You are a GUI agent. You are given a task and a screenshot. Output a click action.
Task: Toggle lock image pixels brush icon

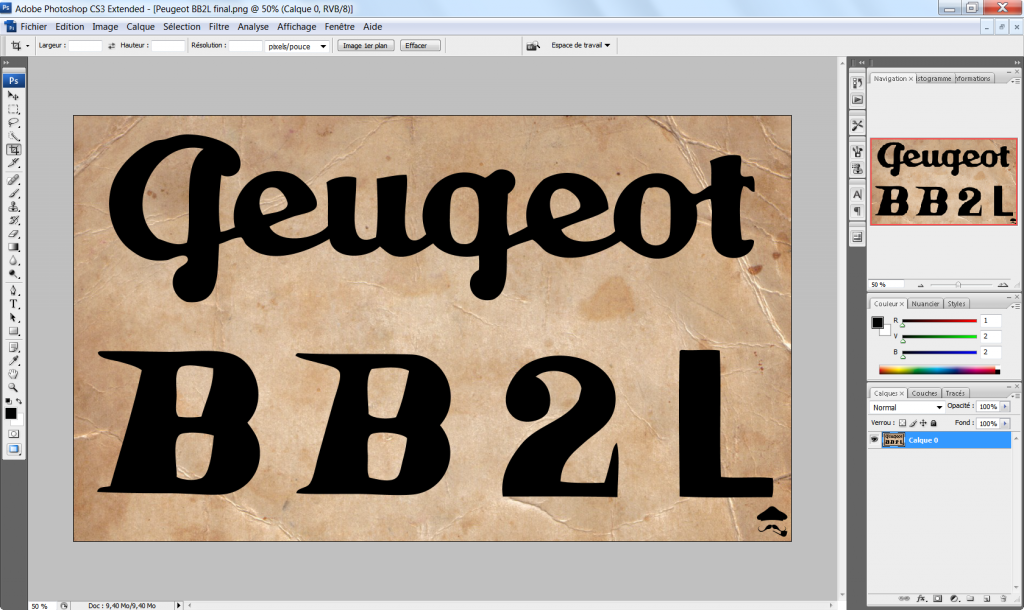point(913,423)
